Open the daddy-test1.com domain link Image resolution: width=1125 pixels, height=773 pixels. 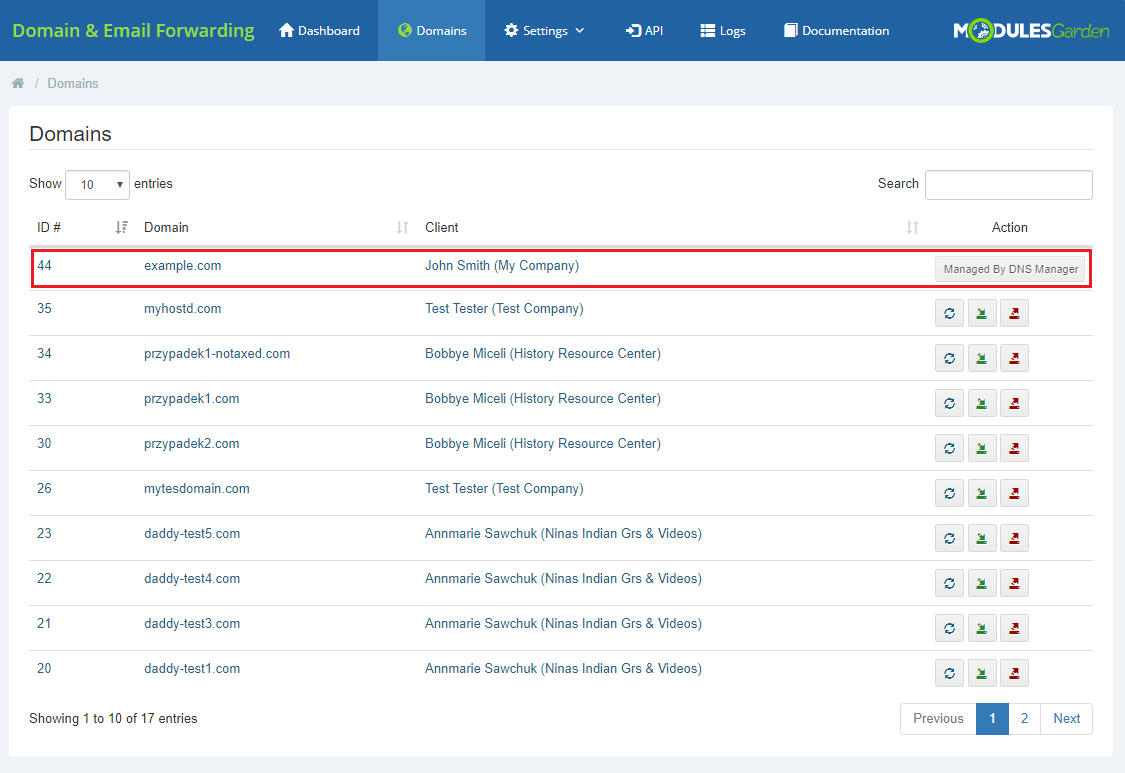click(x=192, y=669)
